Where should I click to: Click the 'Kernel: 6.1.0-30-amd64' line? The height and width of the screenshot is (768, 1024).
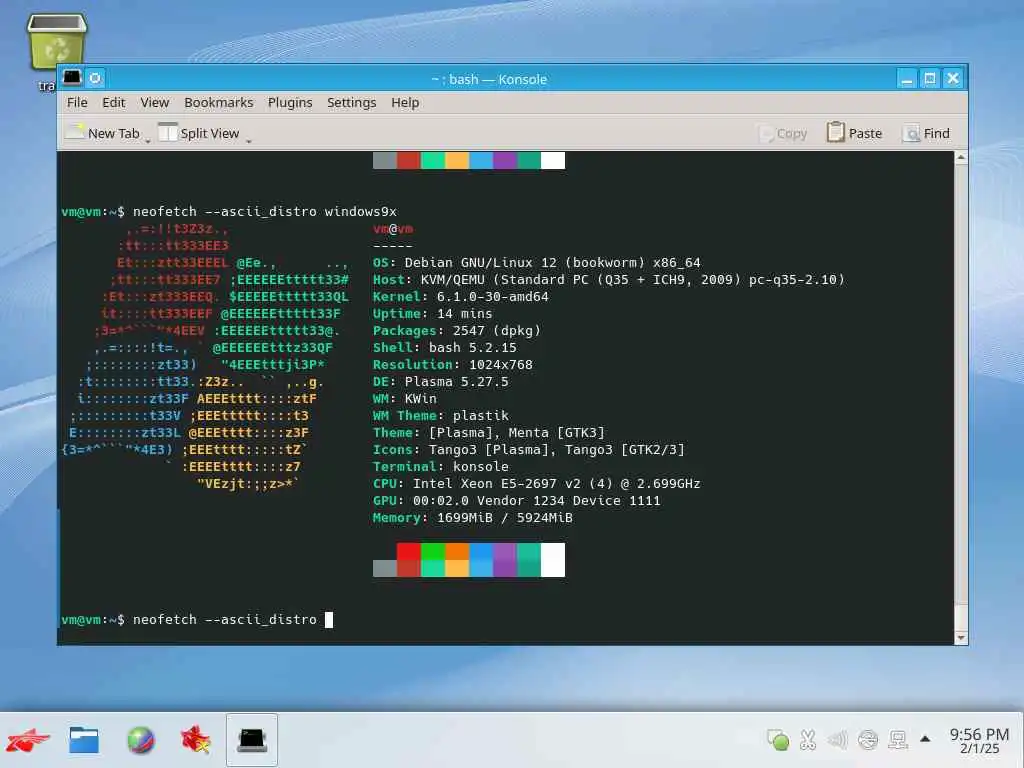(460, 296)
